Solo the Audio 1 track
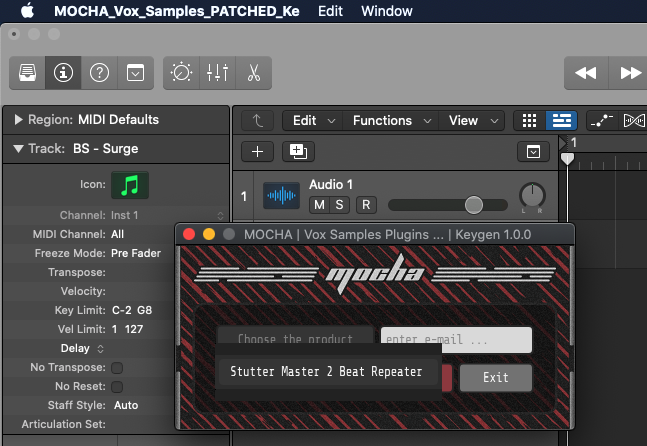Viewport: 647px width, 446px height. 339,205
